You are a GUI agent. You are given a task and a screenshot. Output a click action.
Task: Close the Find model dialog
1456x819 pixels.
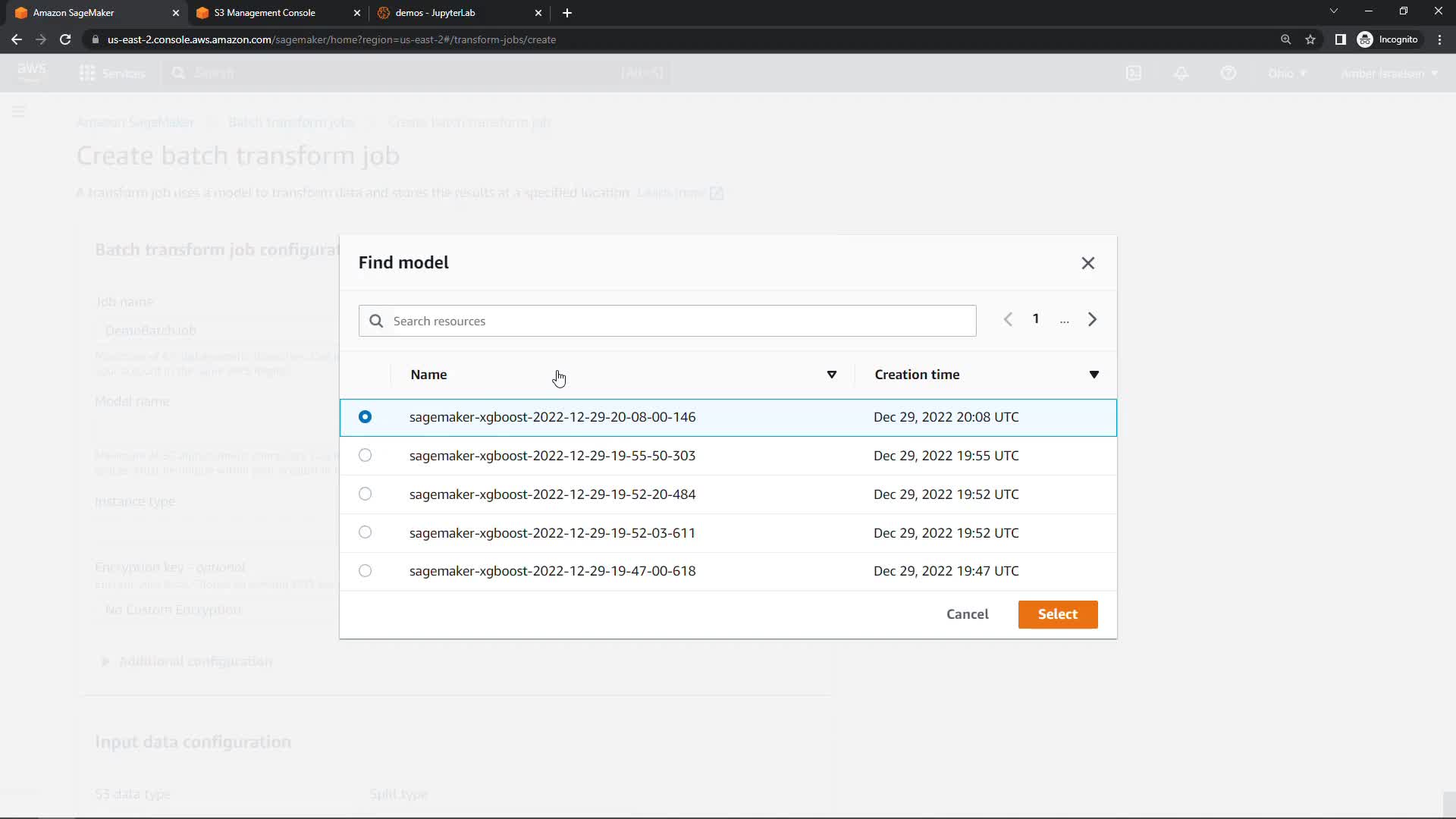coord(1087,263)
